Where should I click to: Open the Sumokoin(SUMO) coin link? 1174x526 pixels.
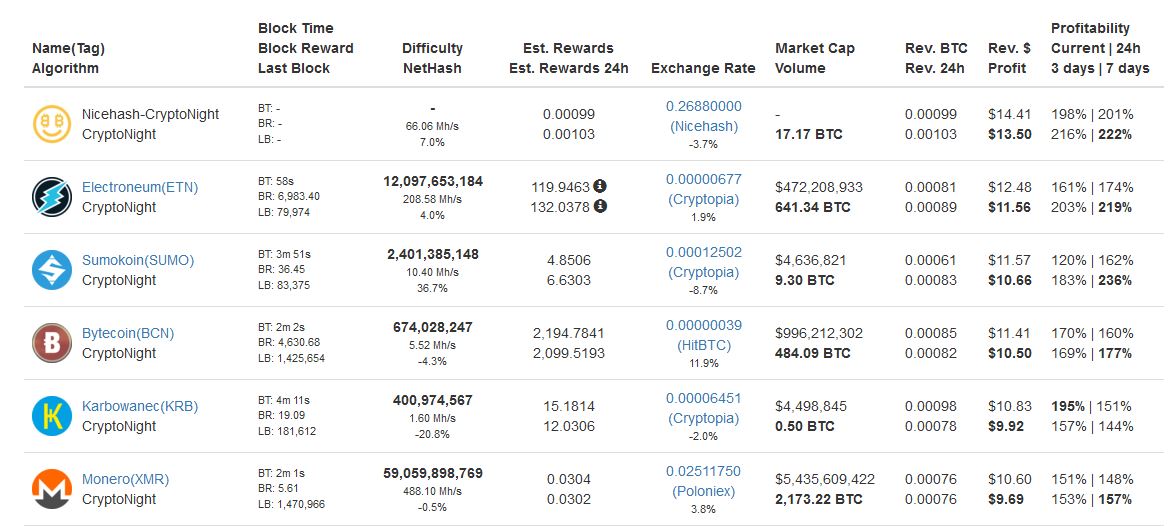(138, 260)
